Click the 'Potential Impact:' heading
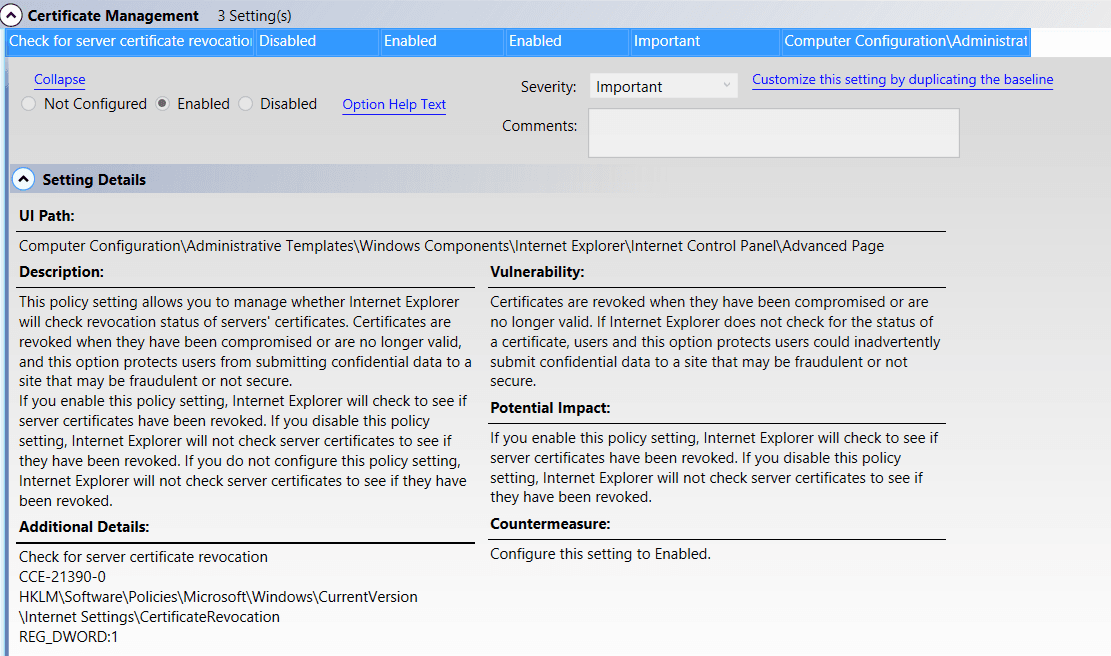The width and height of the screenshot is (1111, 656). pos(550,408)
